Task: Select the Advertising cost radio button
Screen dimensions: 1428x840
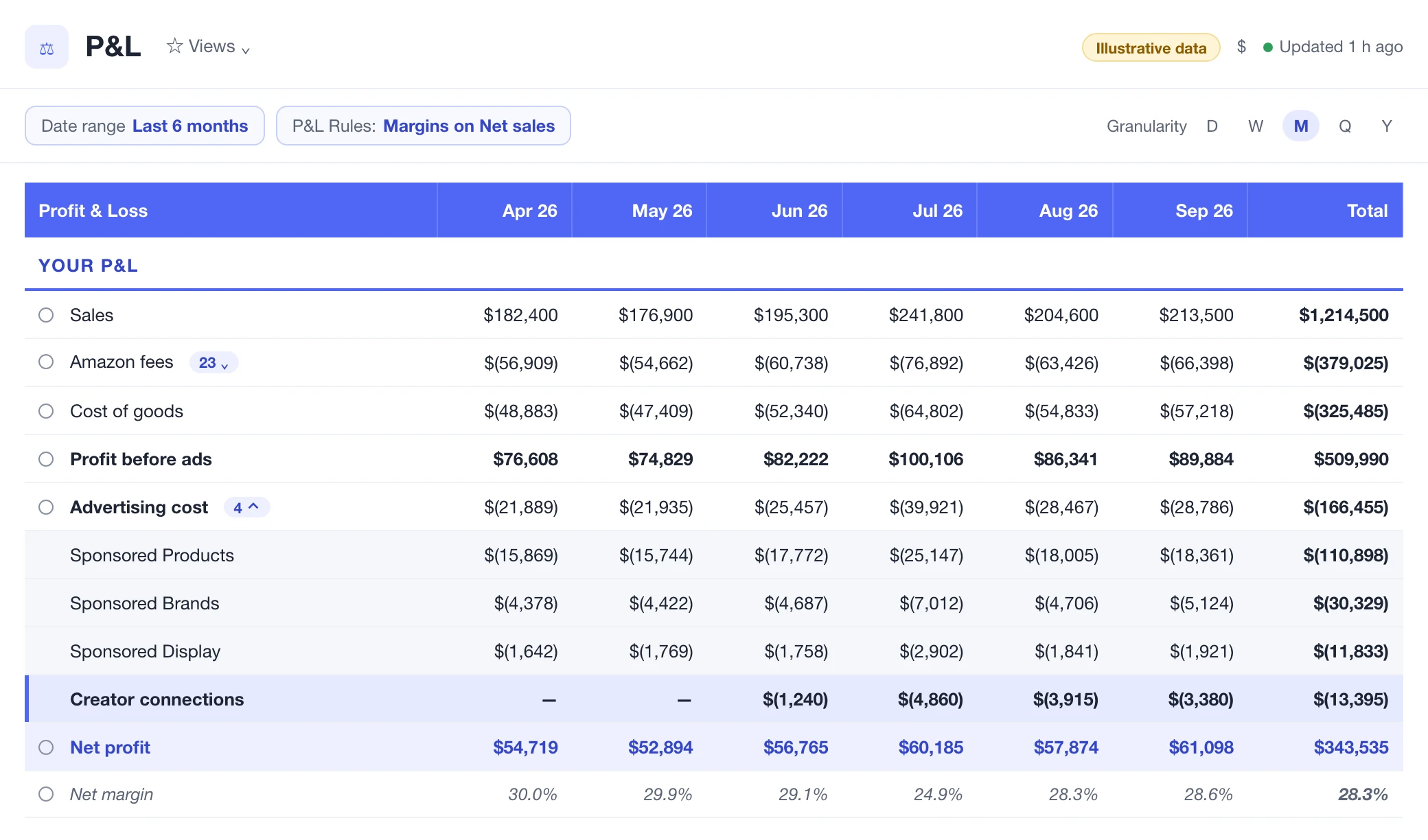Action: coord(46,507)
